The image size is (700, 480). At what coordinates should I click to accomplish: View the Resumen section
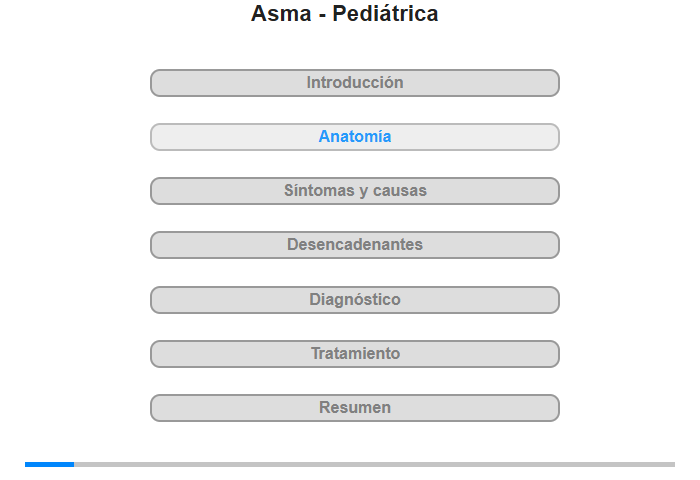pos(355,408)
